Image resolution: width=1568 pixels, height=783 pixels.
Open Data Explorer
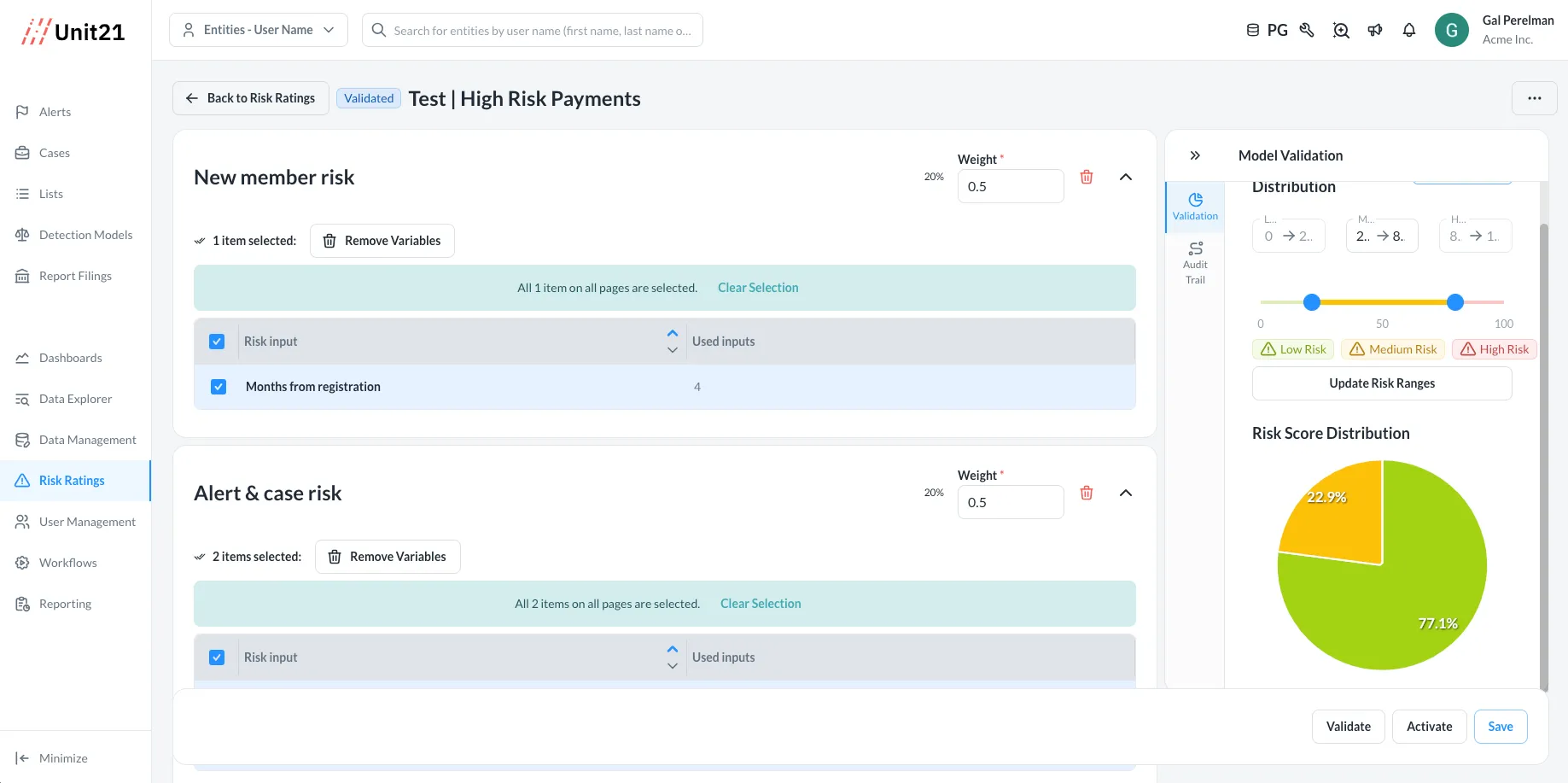75,399
